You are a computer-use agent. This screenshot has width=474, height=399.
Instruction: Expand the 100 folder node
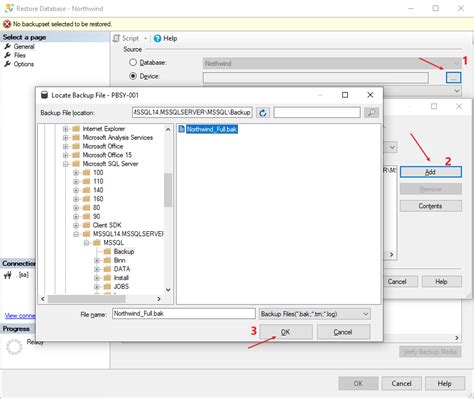76,173
